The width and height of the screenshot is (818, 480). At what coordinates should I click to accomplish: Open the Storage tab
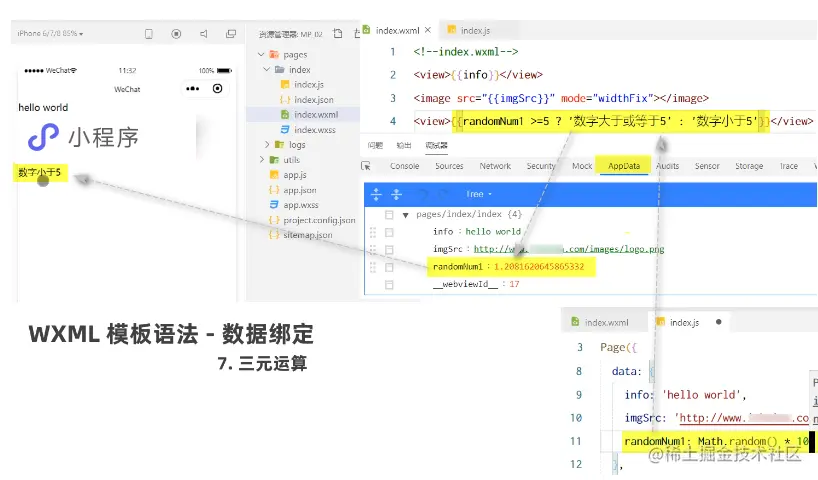[x=749, y=166]
